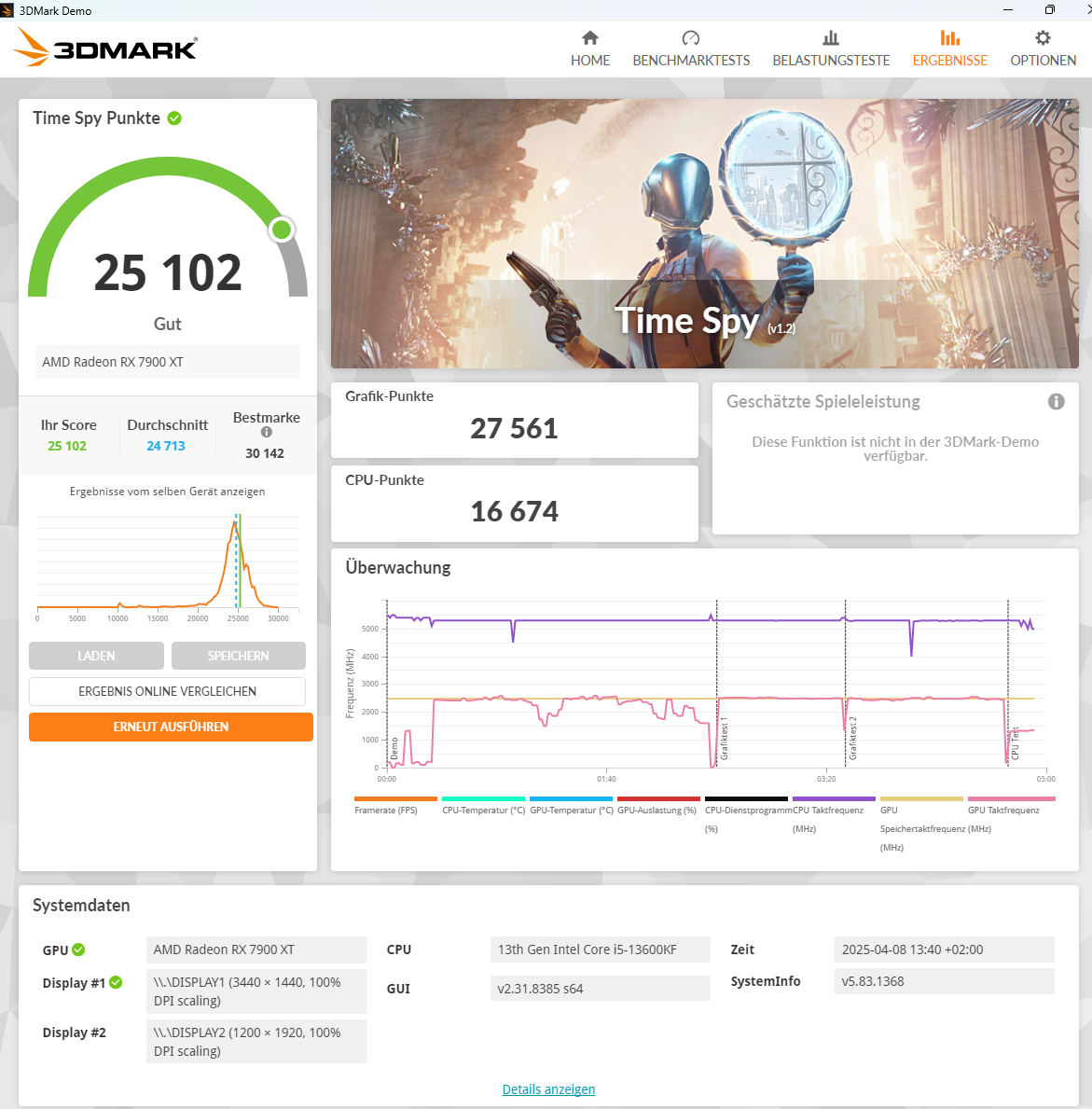Click the SPEICHERN button

tap(239, 656)
